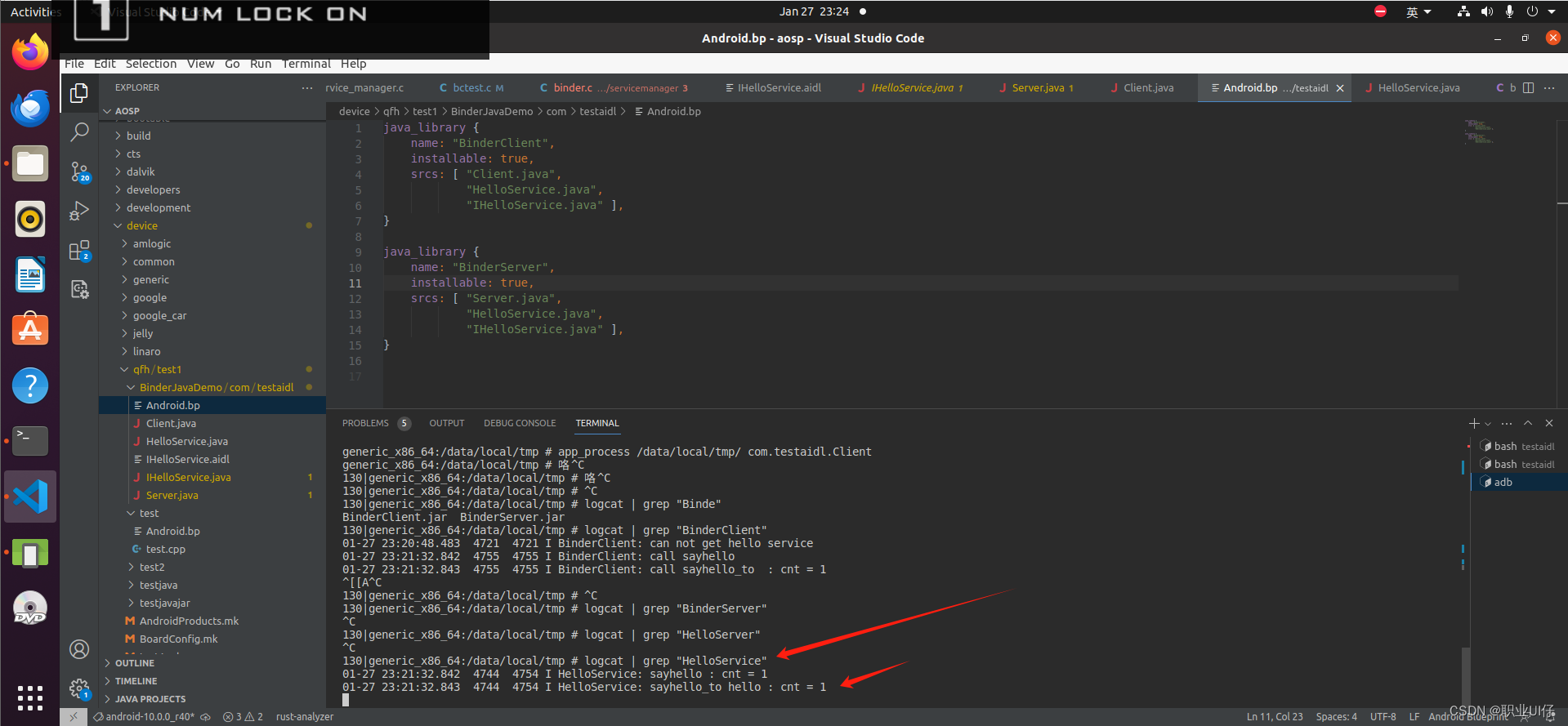Viewport: 1568px width, 726px height.
Task: Close the terminal panel
Action: coord(1549,423)
